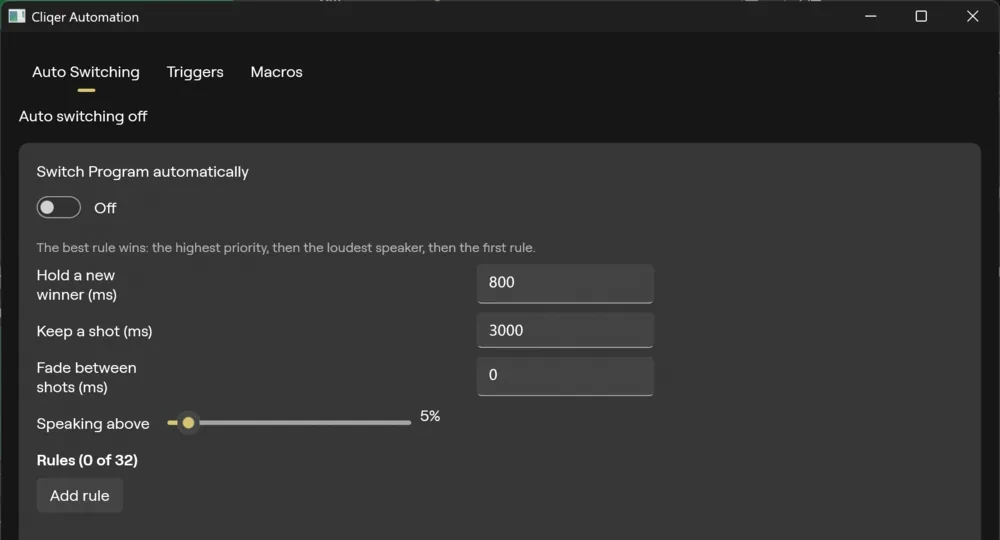The width and height of the screenshot is (1000, 540).
Task: Click the 'Switch Program automatically' heading
Action: point(142,172)
